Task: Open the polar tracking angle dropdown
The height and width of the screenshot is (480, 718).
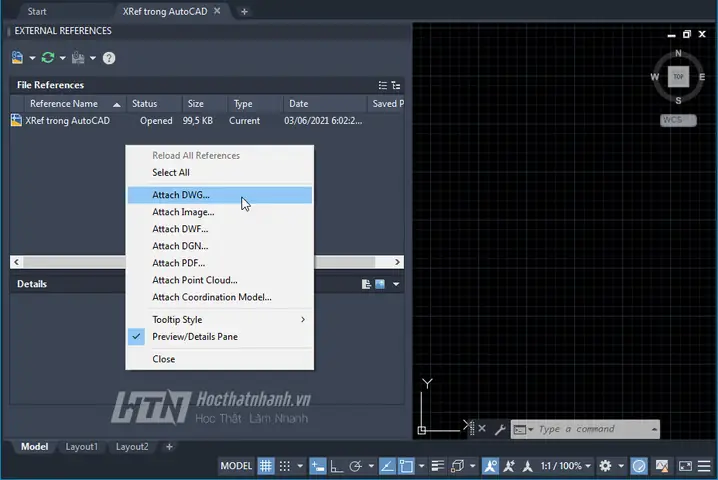Action: click(x=371, y=466)
